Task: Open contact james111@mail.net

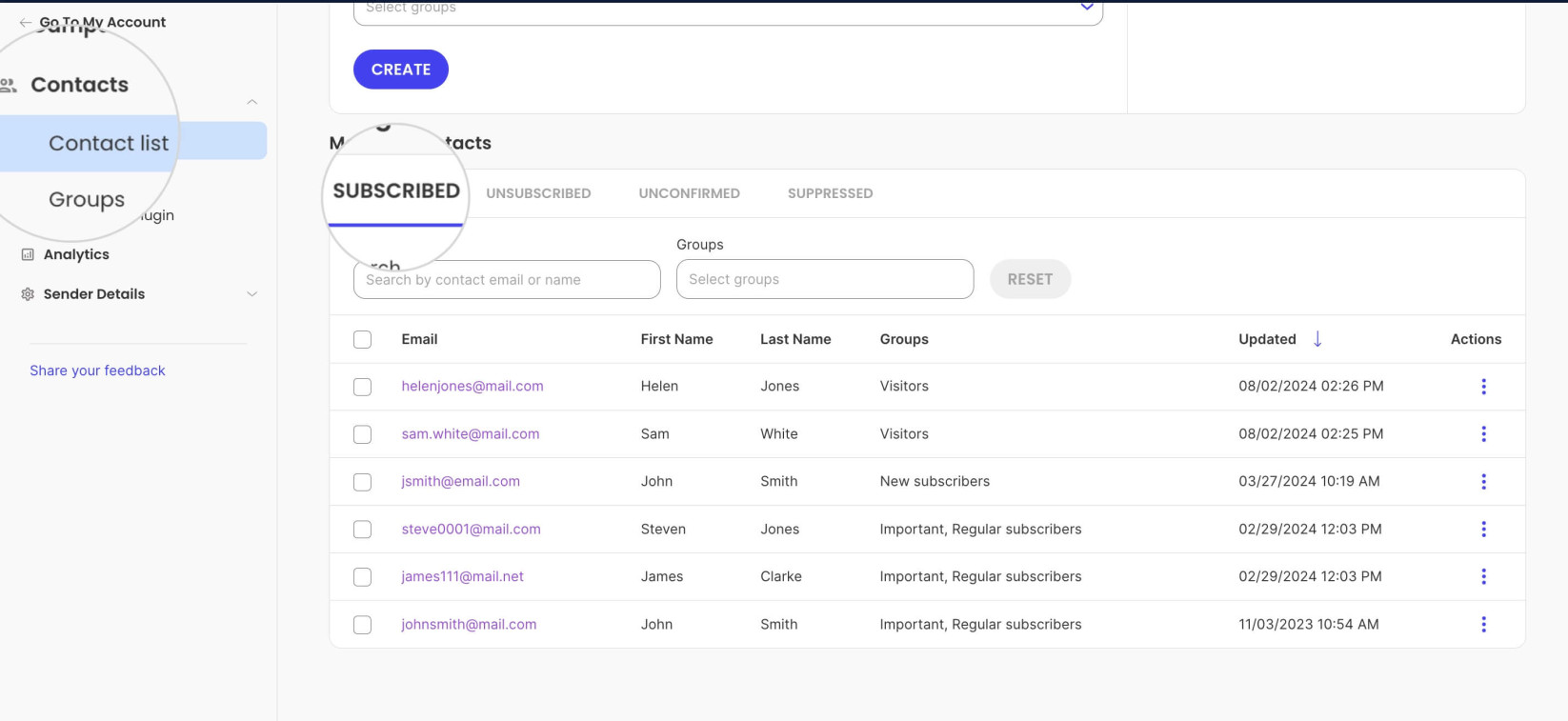Action: [x=463, y=576]
